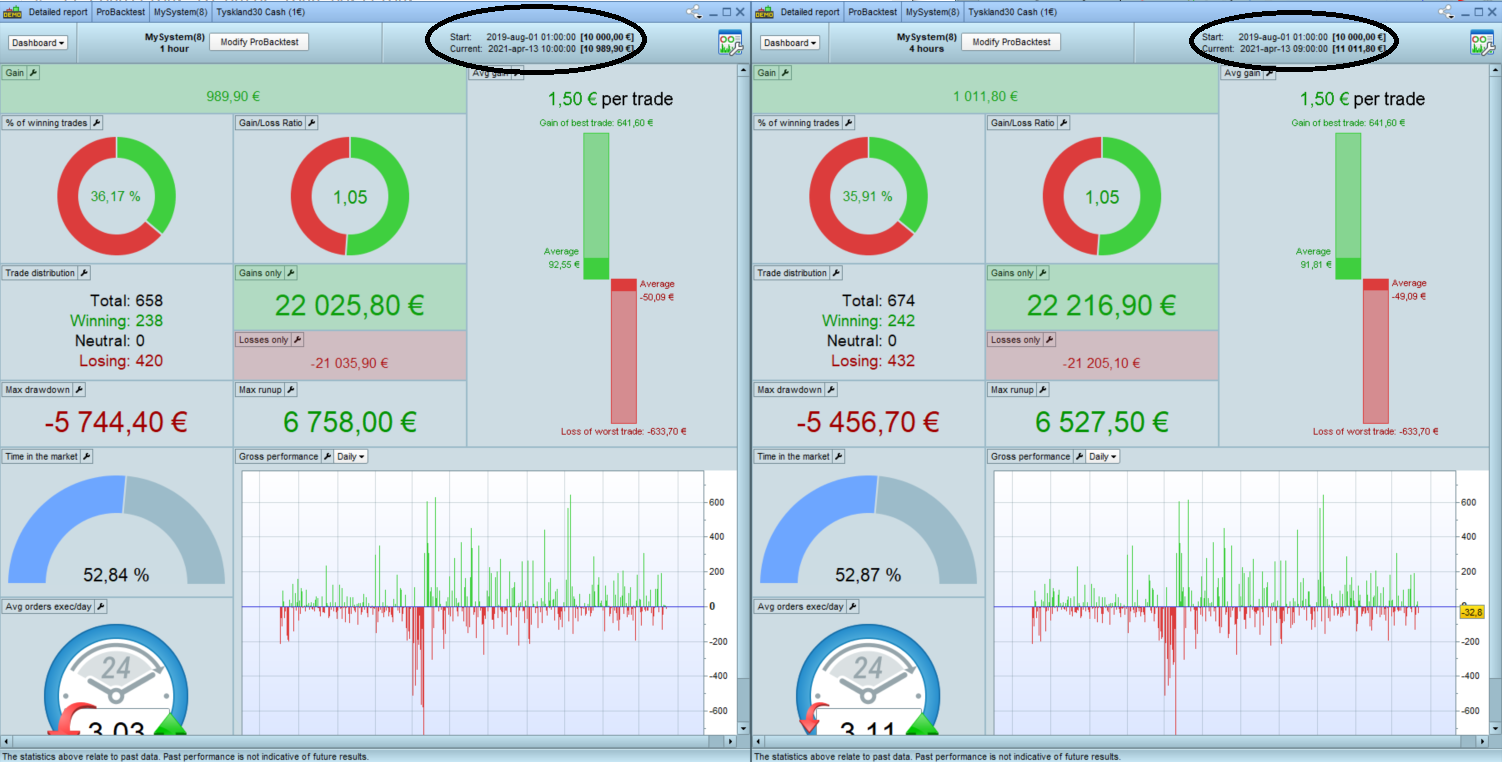
Task: Click Modify ProBacktest button in 4 hours window
Action: pyautogui.click(x=1011, y=42)
